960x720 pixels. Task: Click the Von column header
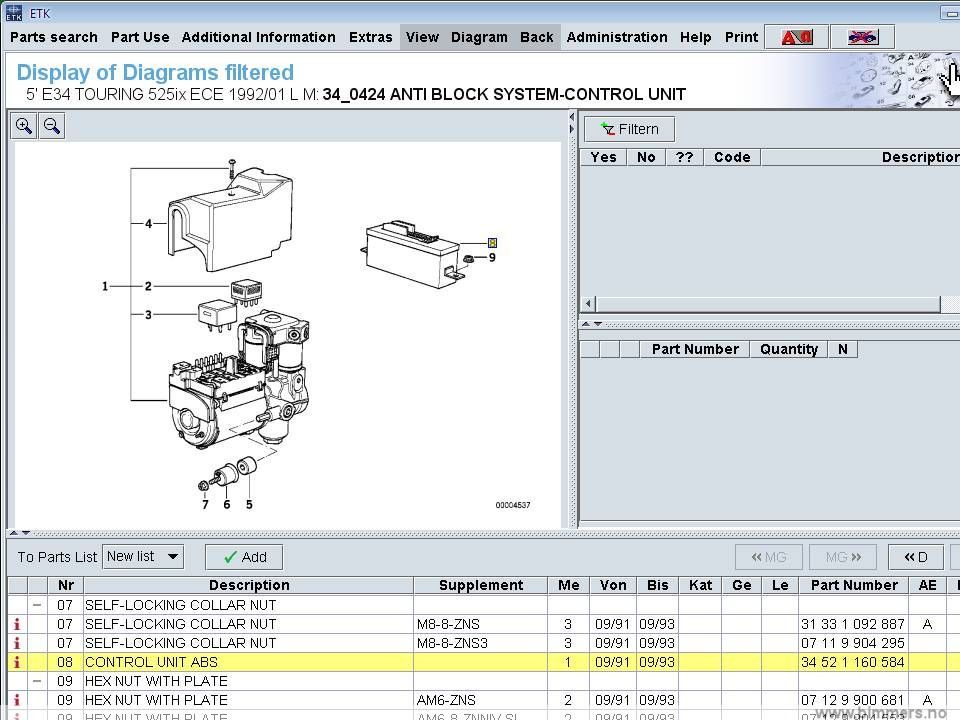(613, 585)
